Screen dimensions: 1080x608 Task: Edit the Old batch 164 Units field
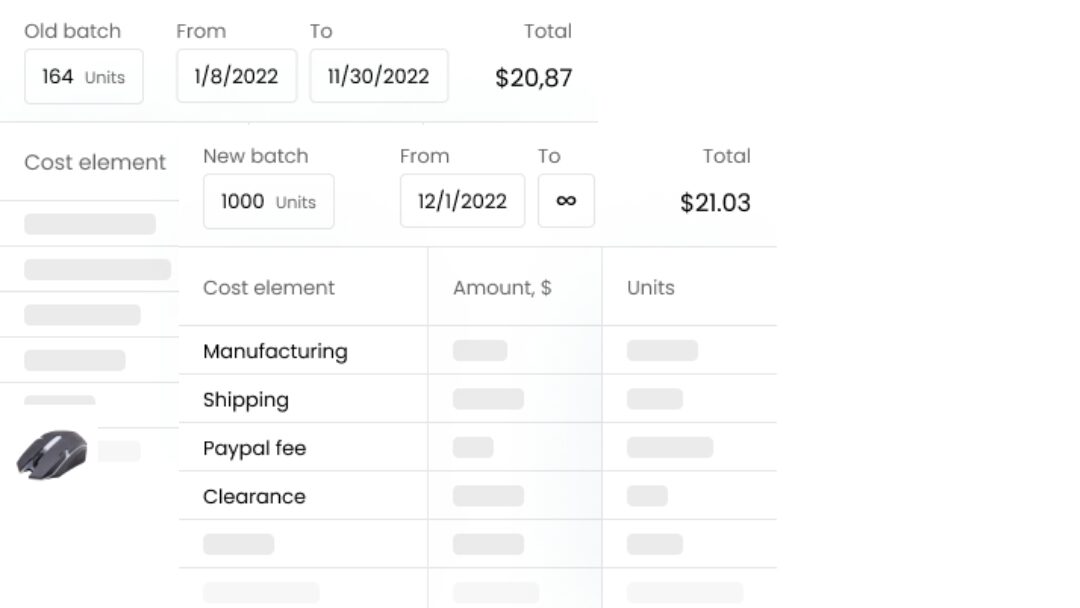click(x=84, y=76)
